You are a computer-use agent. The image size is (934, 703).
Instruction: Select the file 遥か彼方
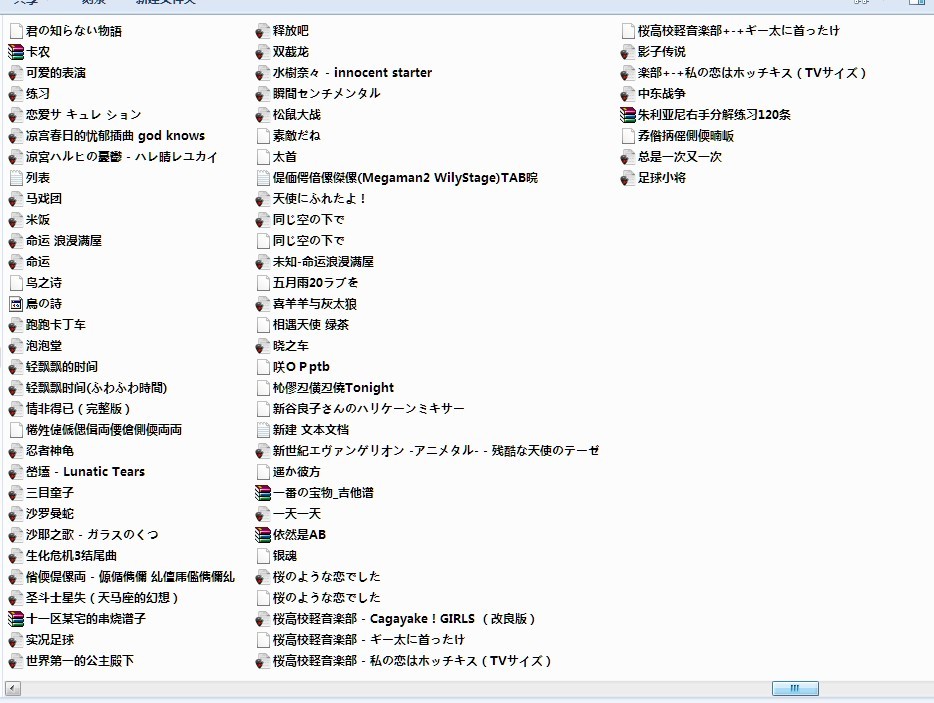tap(297, 472)
